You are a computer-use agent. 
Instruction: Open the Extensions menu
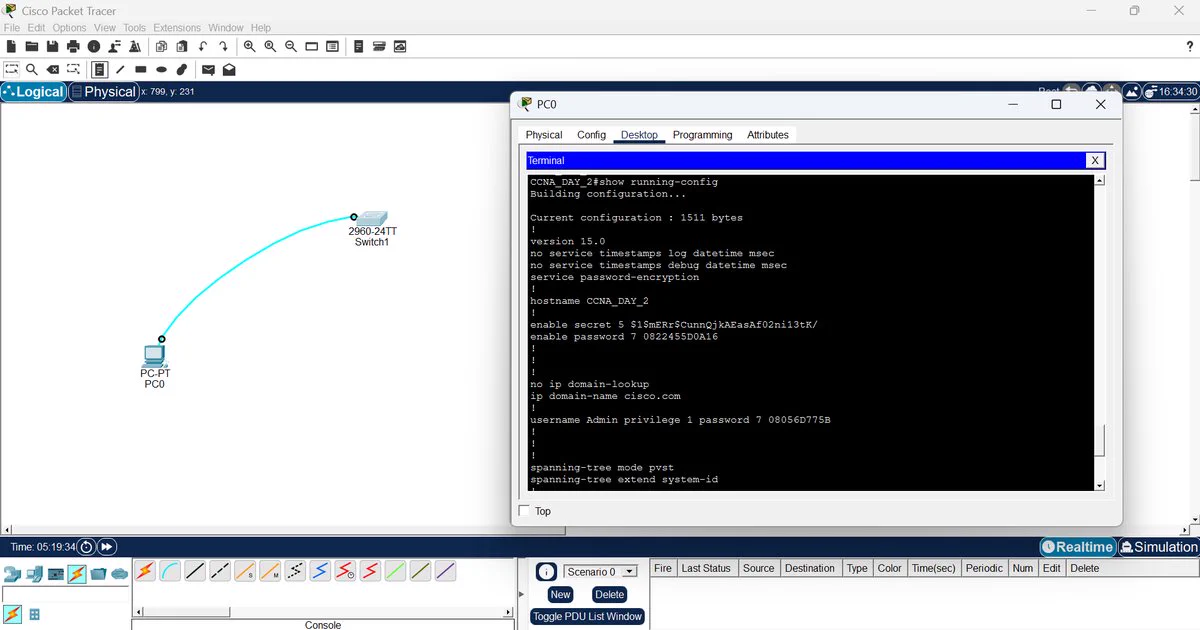(x=176, y=28)
